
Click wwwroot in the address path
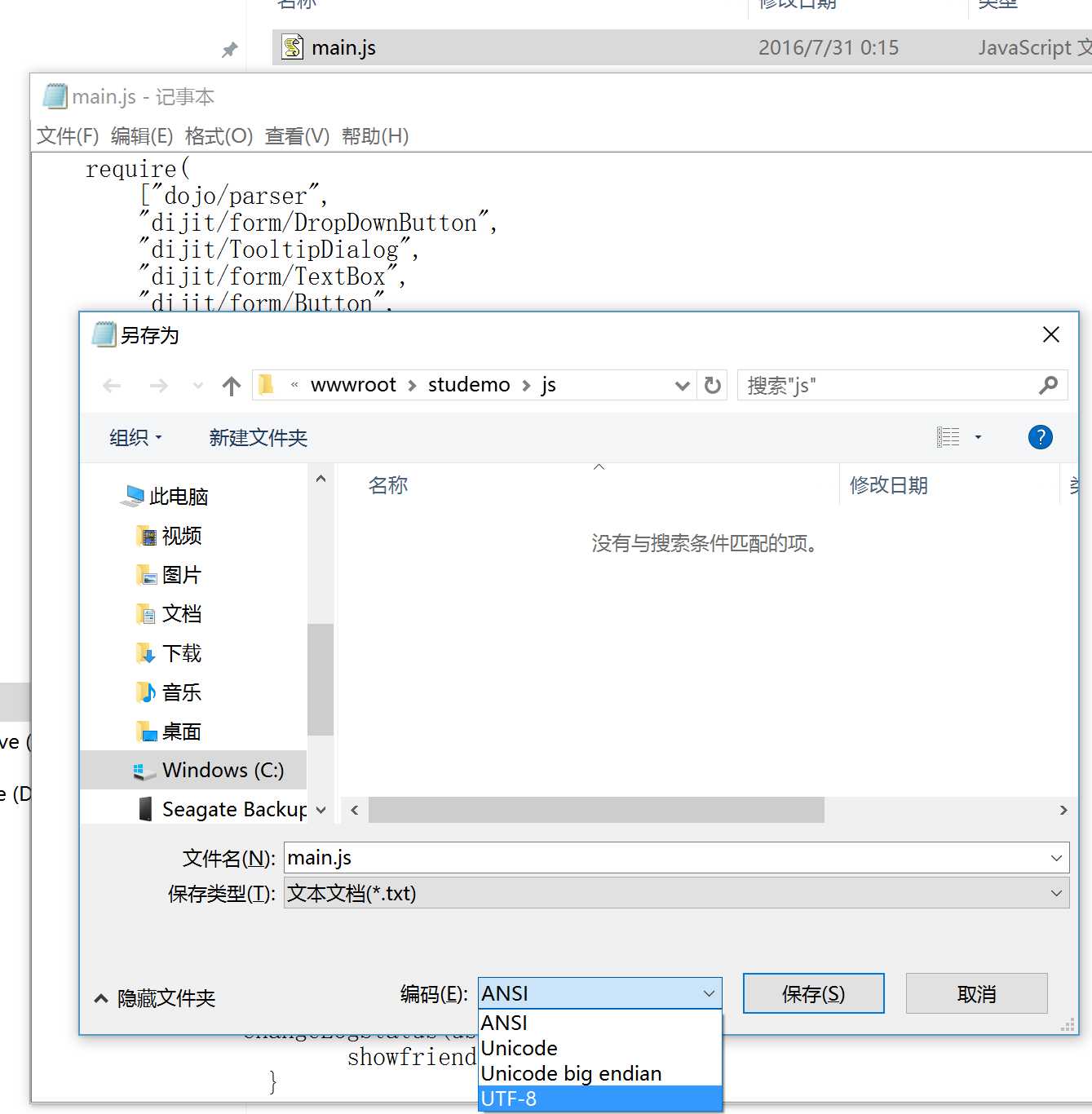click(353, 385)
